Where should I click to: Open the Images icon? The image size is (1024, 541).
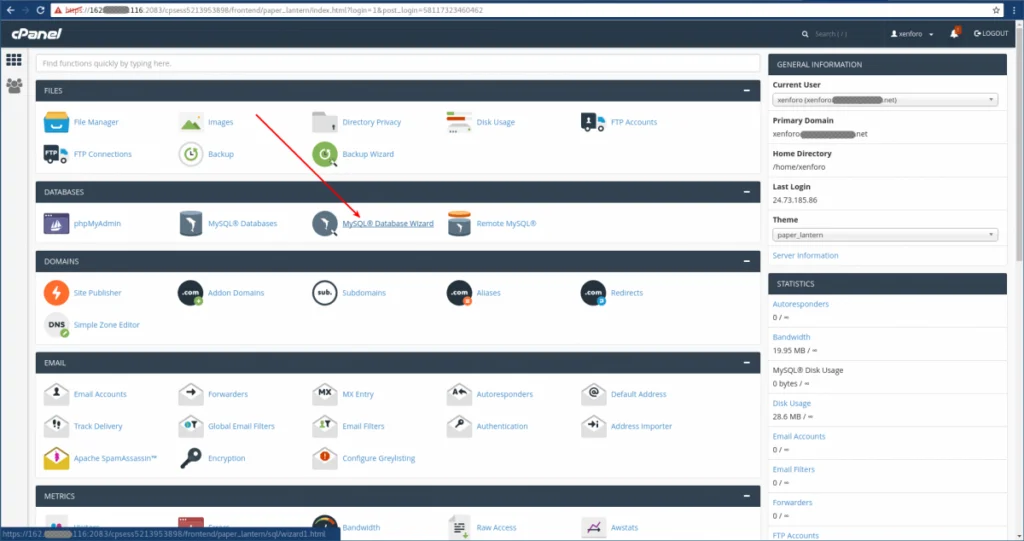pos(191,122)
